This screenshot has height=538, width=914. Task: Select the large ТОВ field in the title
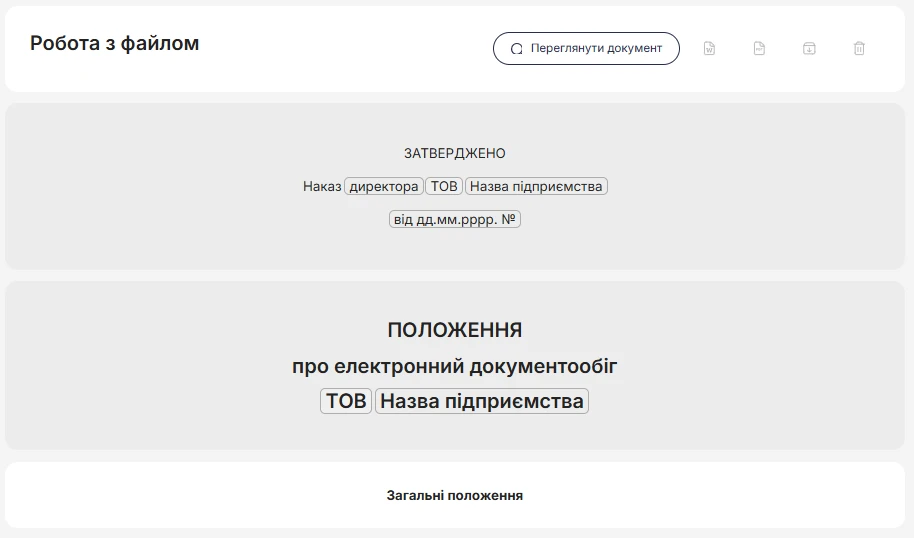[346, 401]
